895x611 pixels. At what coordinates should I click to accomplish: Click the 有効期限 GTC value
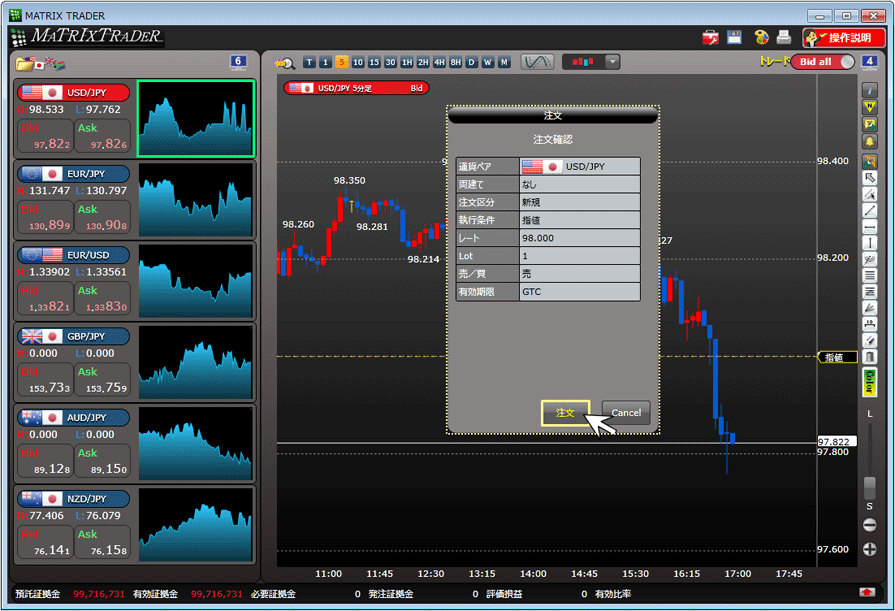pyautogui.click(x=579, y=292)
